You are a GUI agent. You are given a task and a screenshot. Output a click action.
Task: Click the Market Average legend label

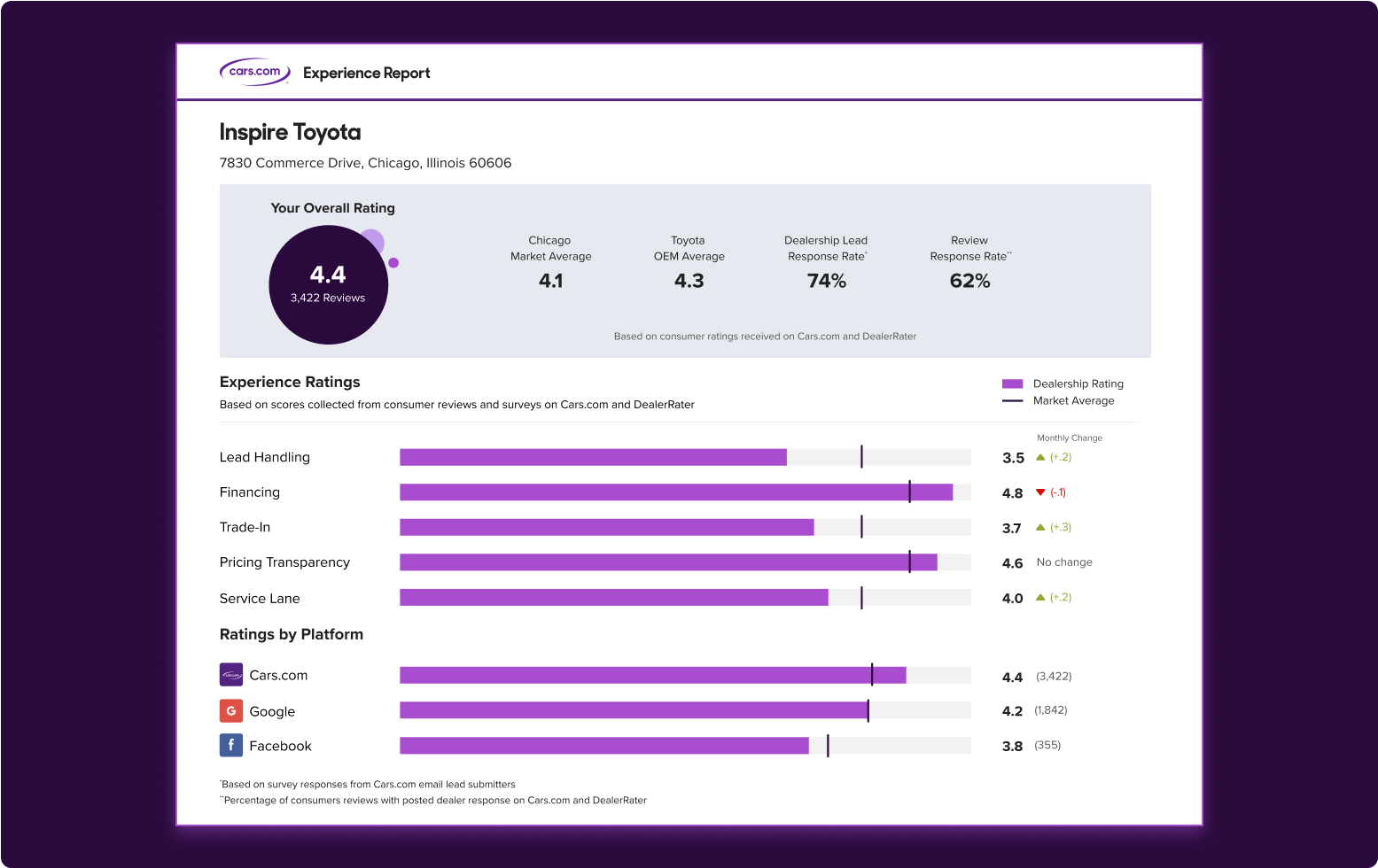pos(1074,400)
